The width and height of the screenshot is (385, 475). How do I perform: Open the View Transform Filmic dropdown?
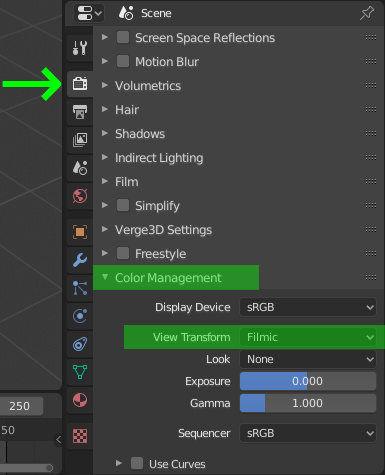pos(308,337)
